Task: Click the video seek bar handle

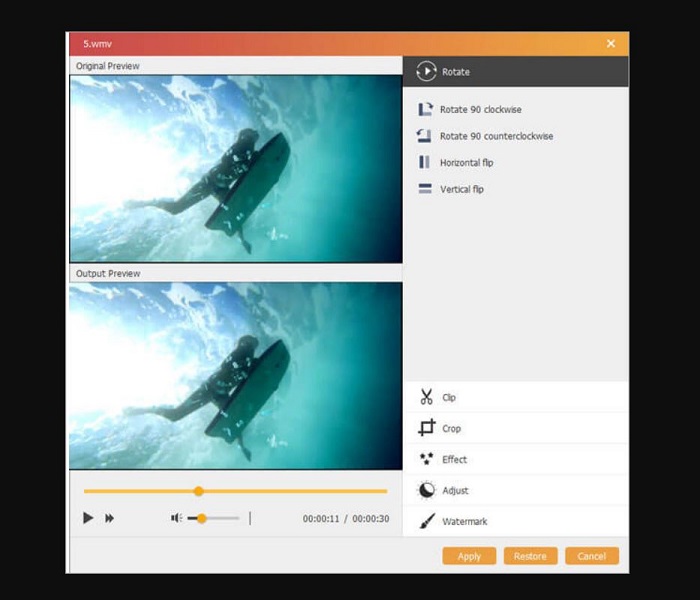Action: [199, 491]
